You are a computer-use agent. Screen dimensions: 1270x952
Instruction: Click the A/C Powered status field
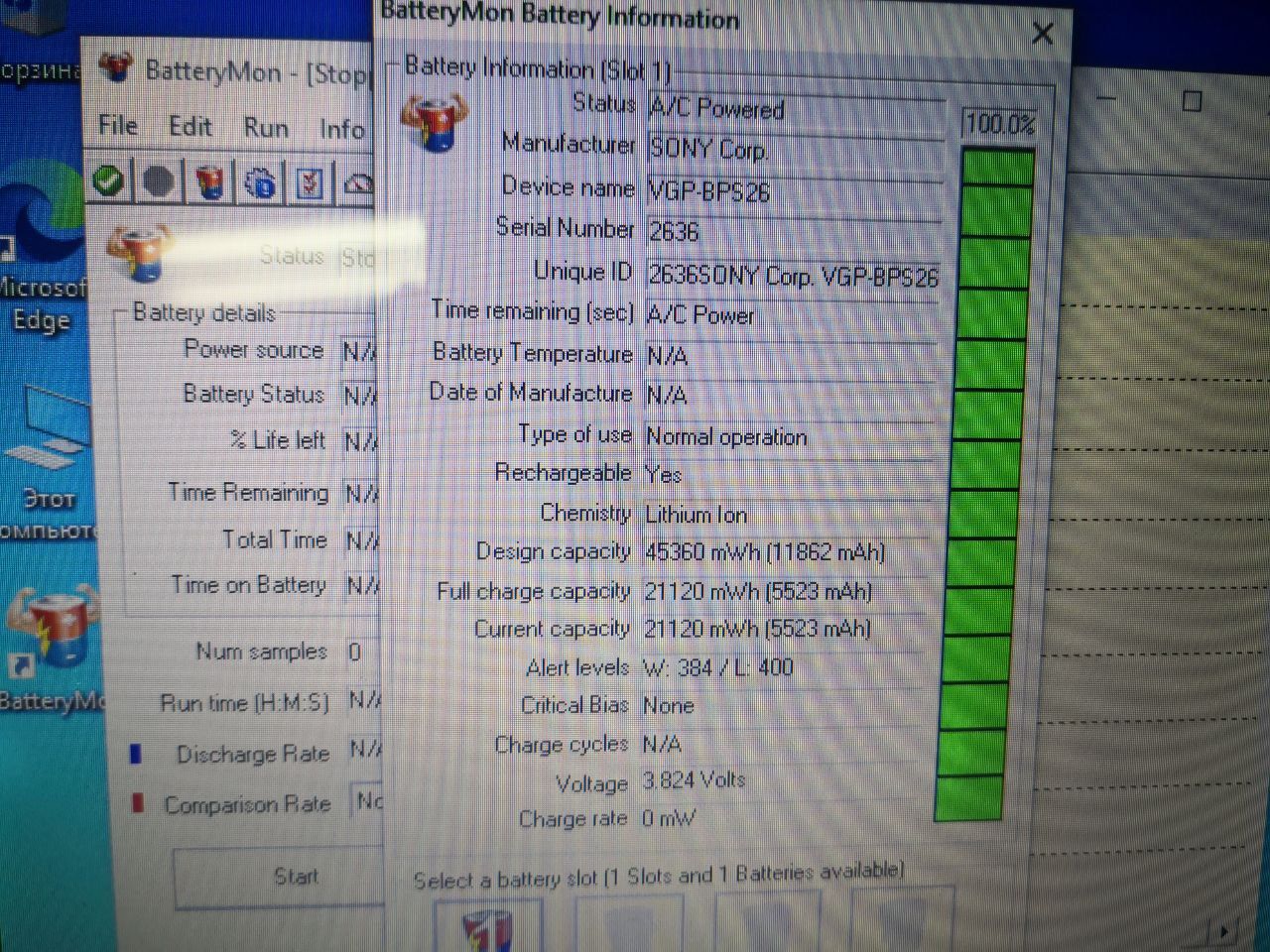tap(796, 108)
